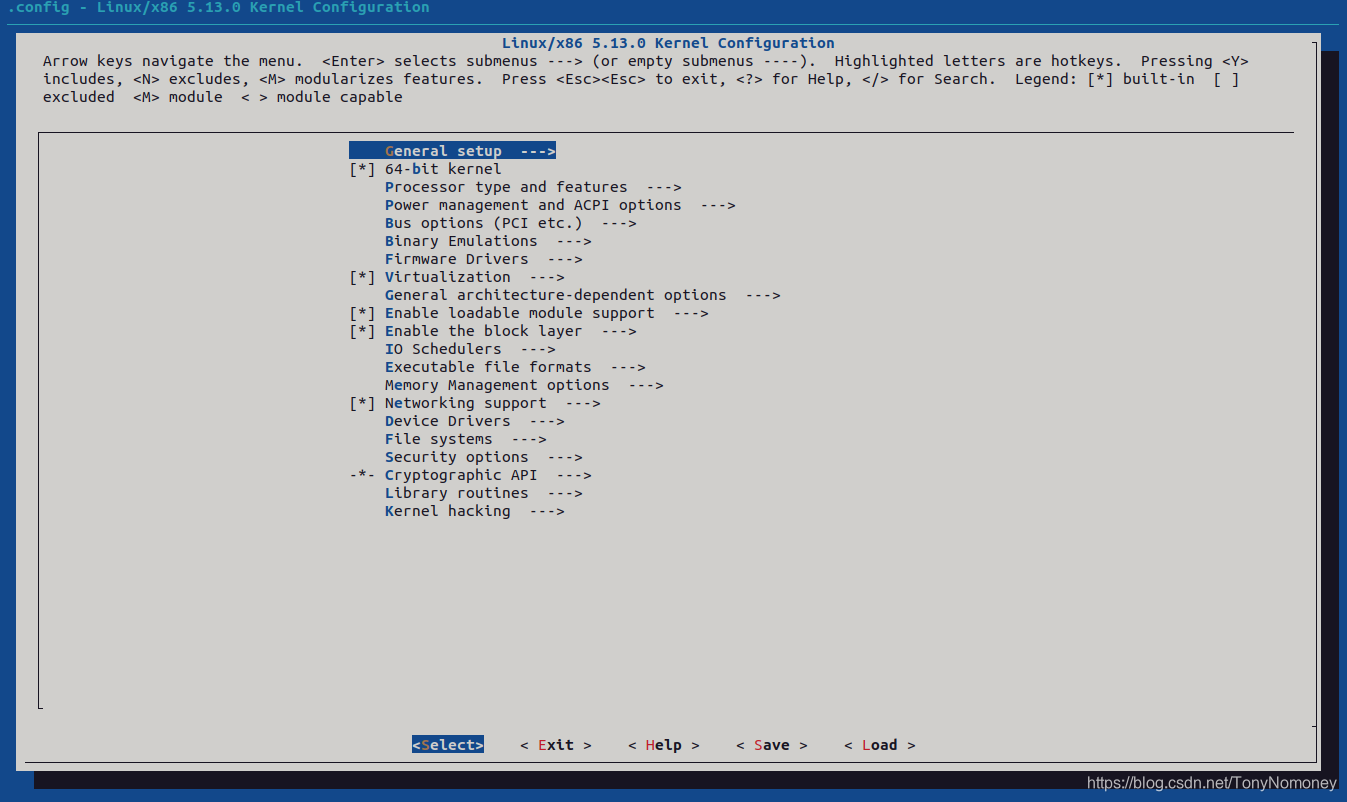Click the Help button

pos(664,745)
